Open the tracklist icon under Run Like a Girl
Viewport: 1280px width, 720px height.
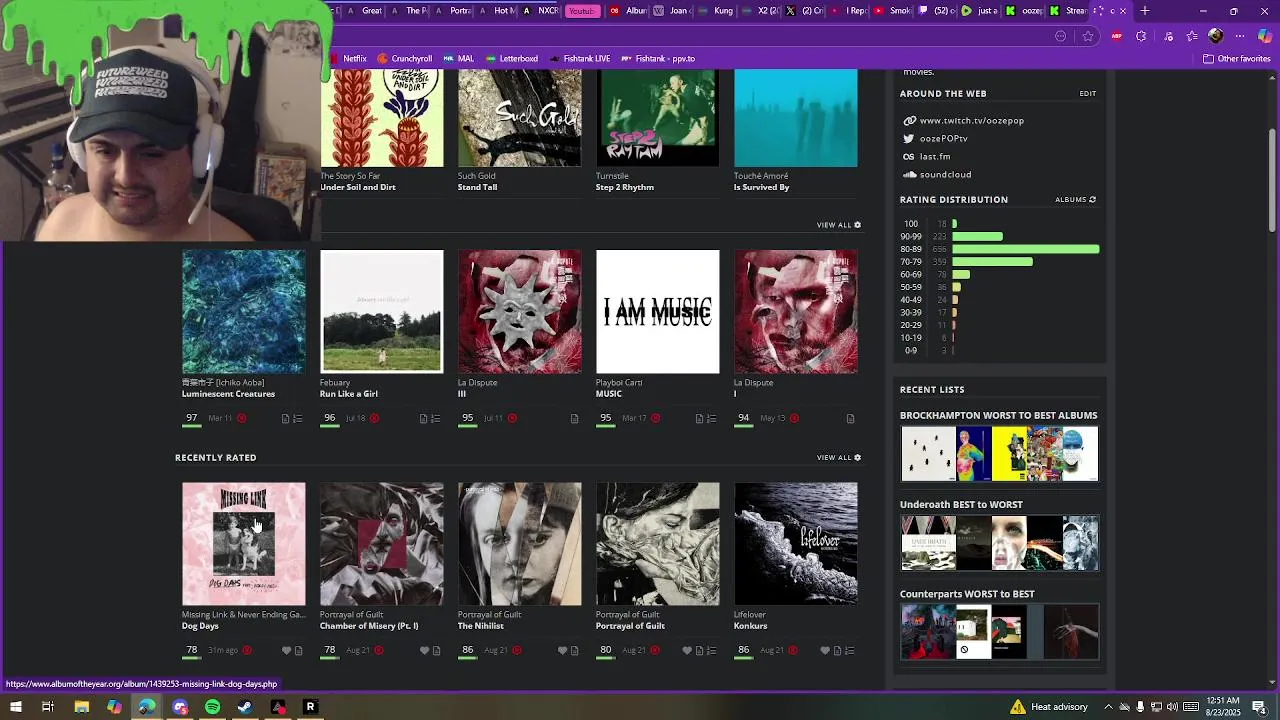(x=435, y=419)
